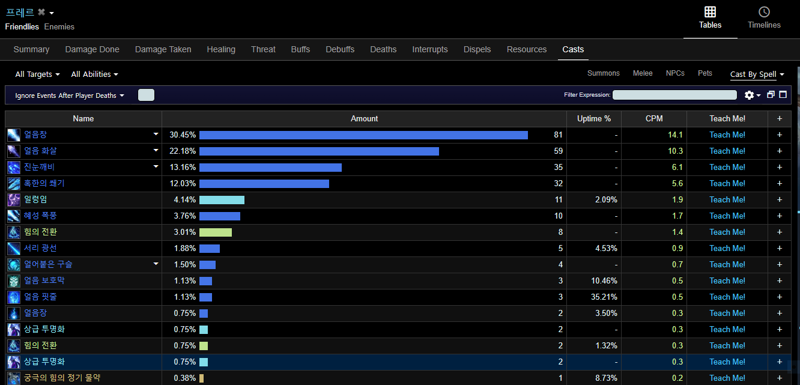Toggle the Melee filter

coord(642,73)
